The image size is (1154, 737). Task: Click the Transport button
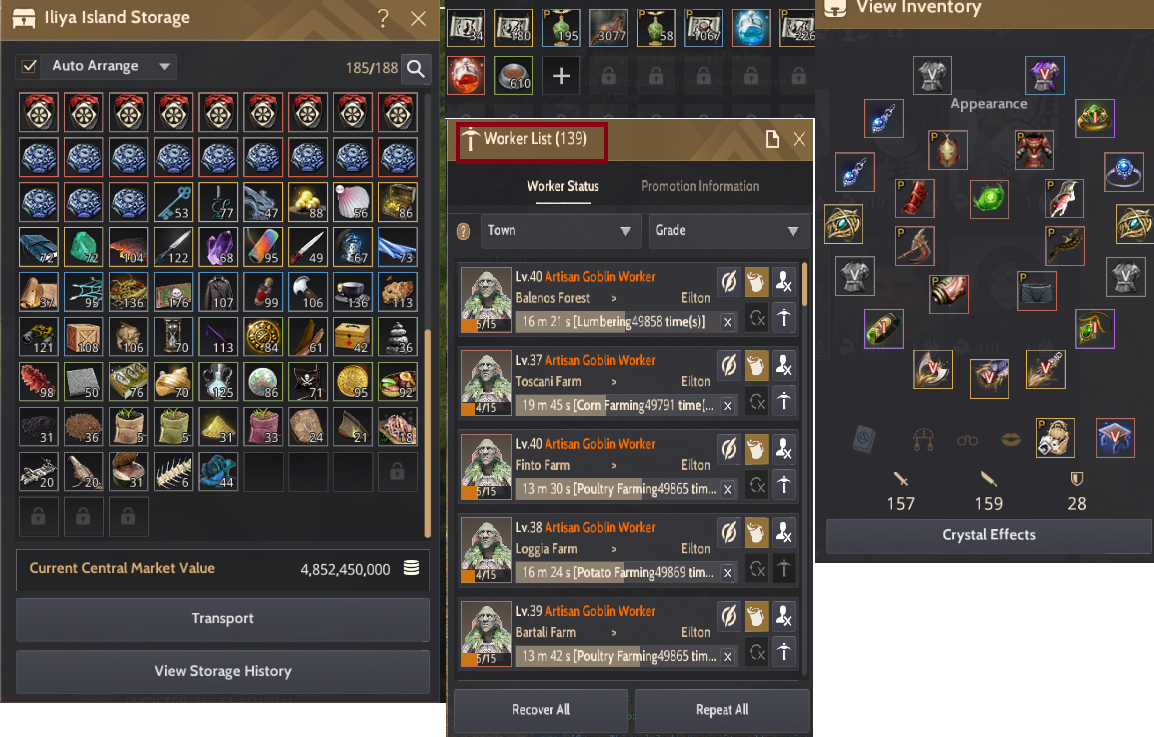[x=223, y=618]
